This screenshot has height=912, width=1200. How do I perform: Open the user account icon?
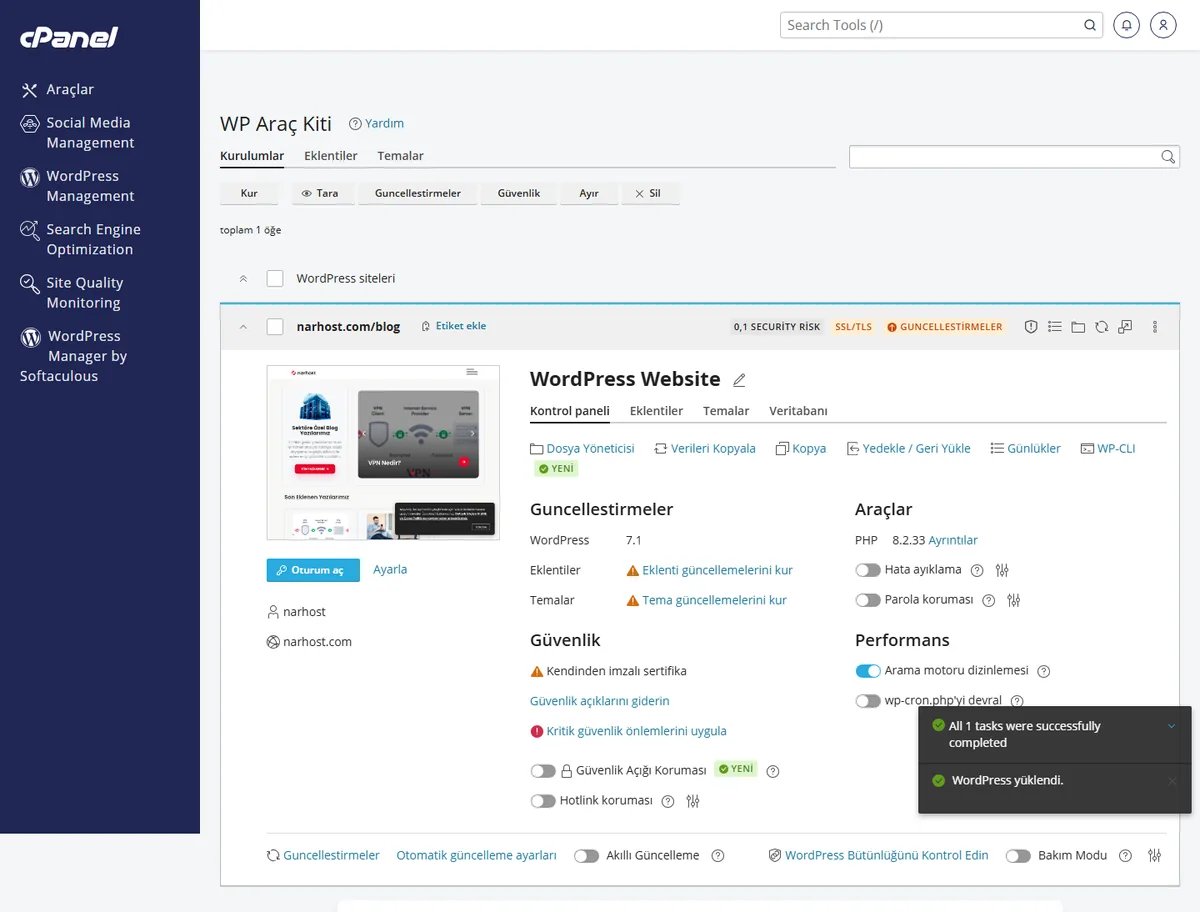(x=1163, y=25)
